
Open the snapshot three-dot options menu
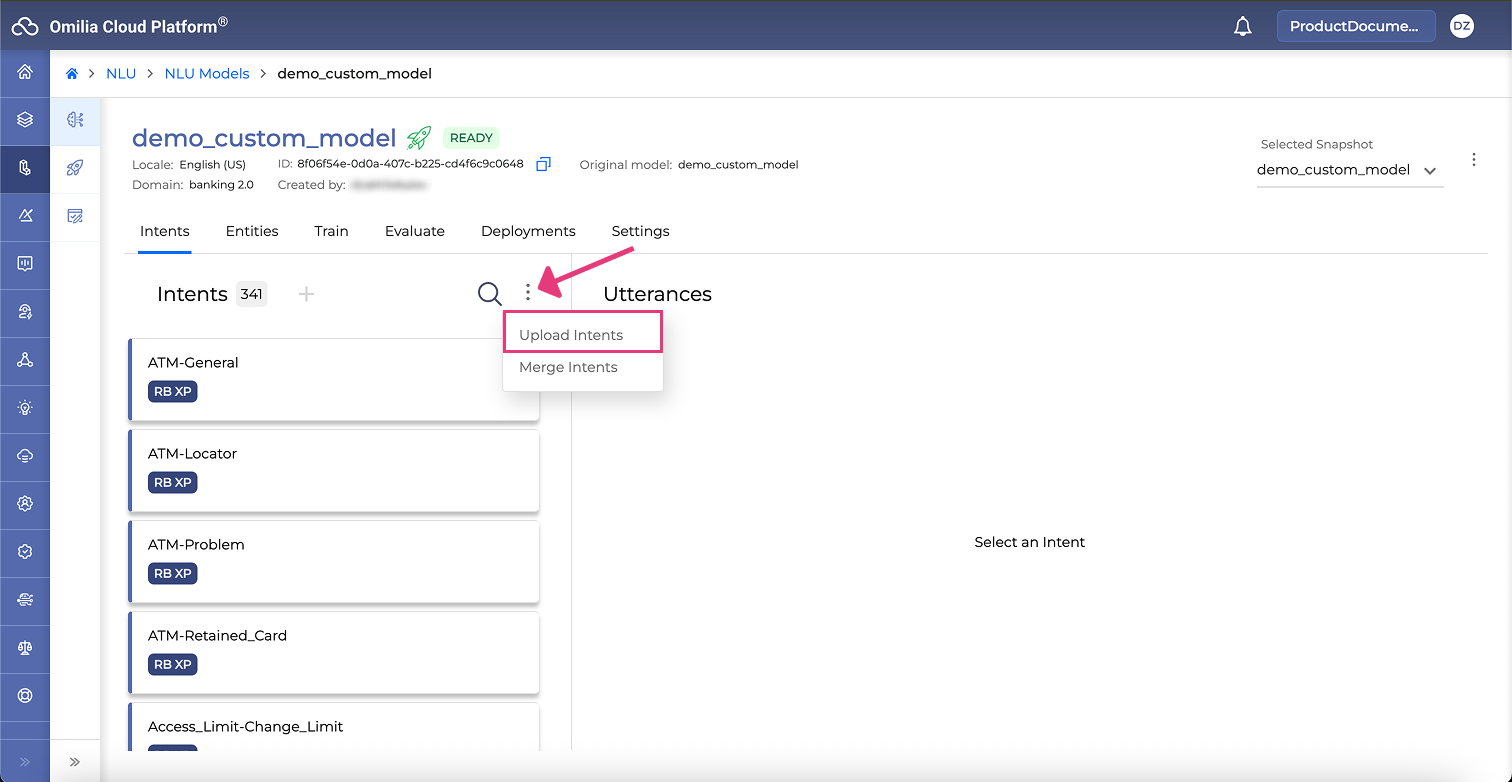pos(1473,160)
